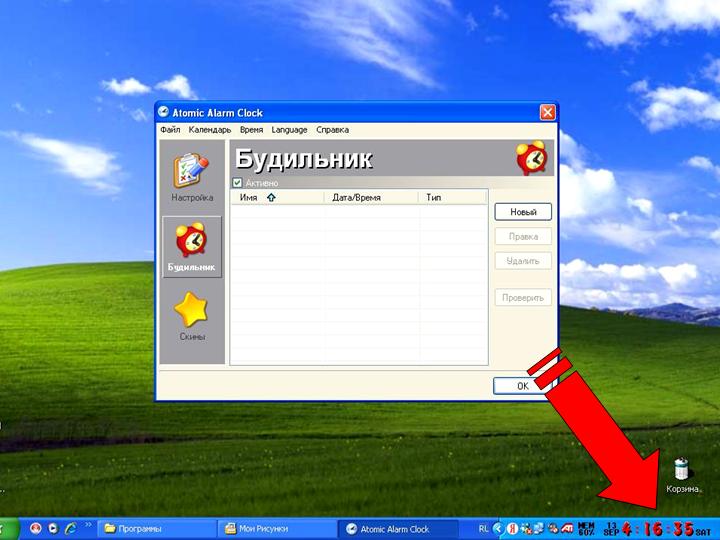The image size is (720, 540).
Task: Click Atomic Alarm Clock taskbar button
Action: point(398,529)
